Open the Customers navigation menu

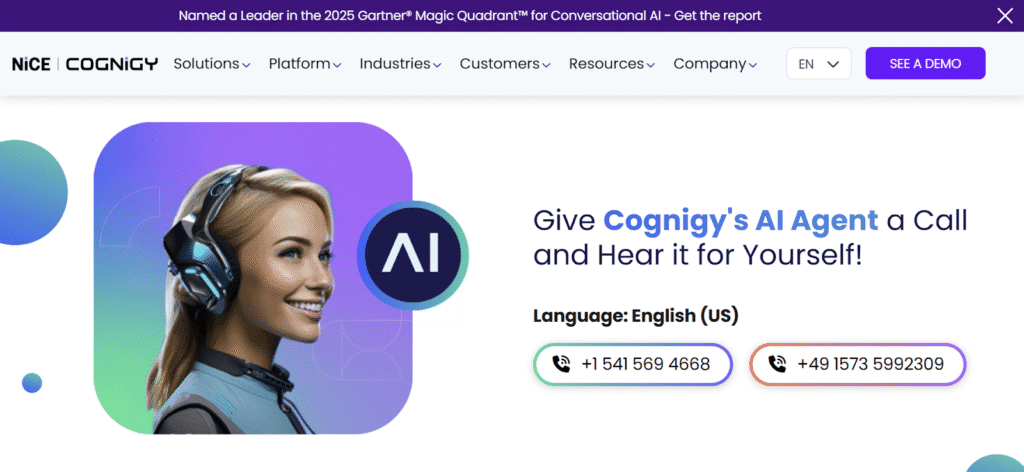click(505, 64)
